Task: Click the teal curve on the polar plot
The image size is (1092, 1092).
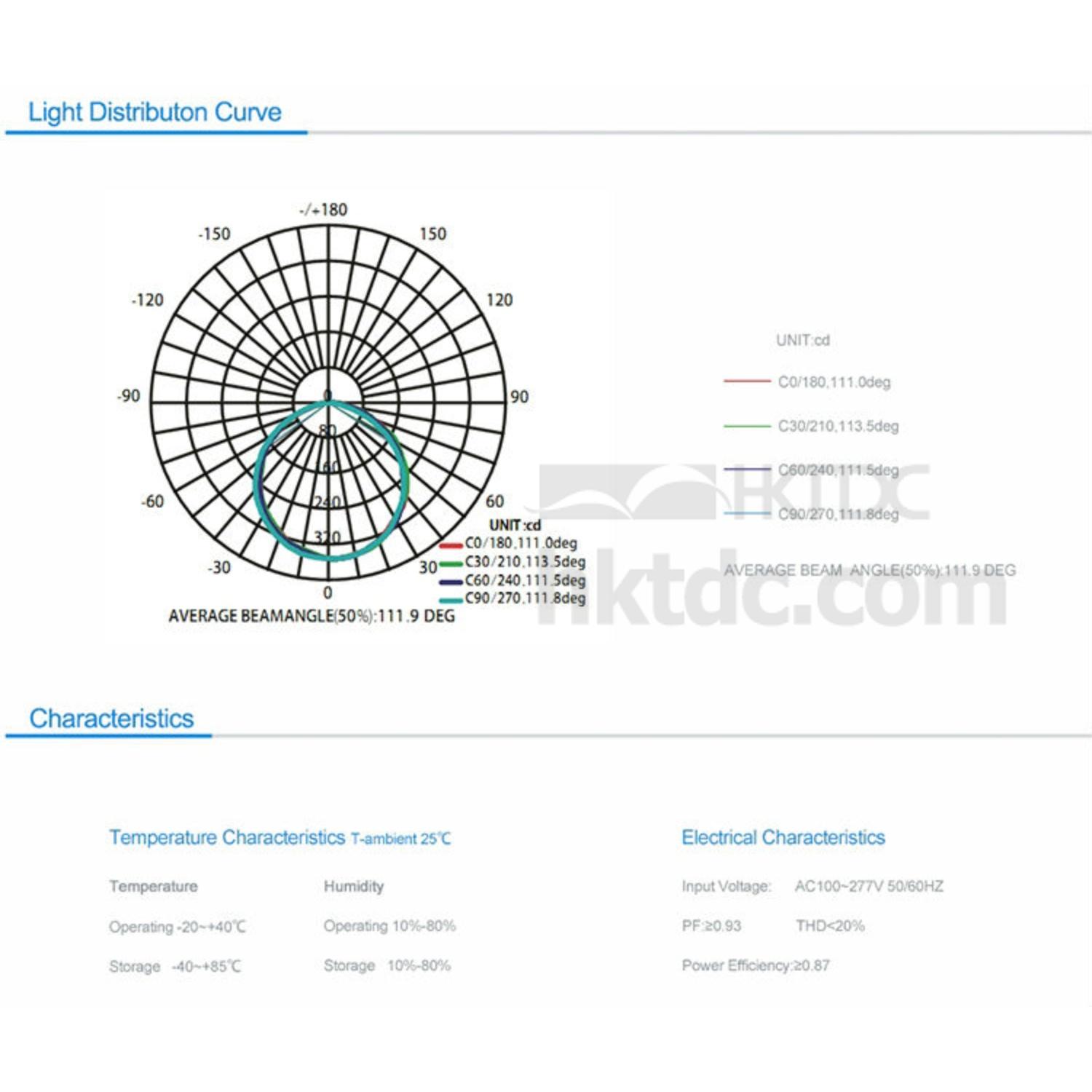Action: [x=256, y=480]
